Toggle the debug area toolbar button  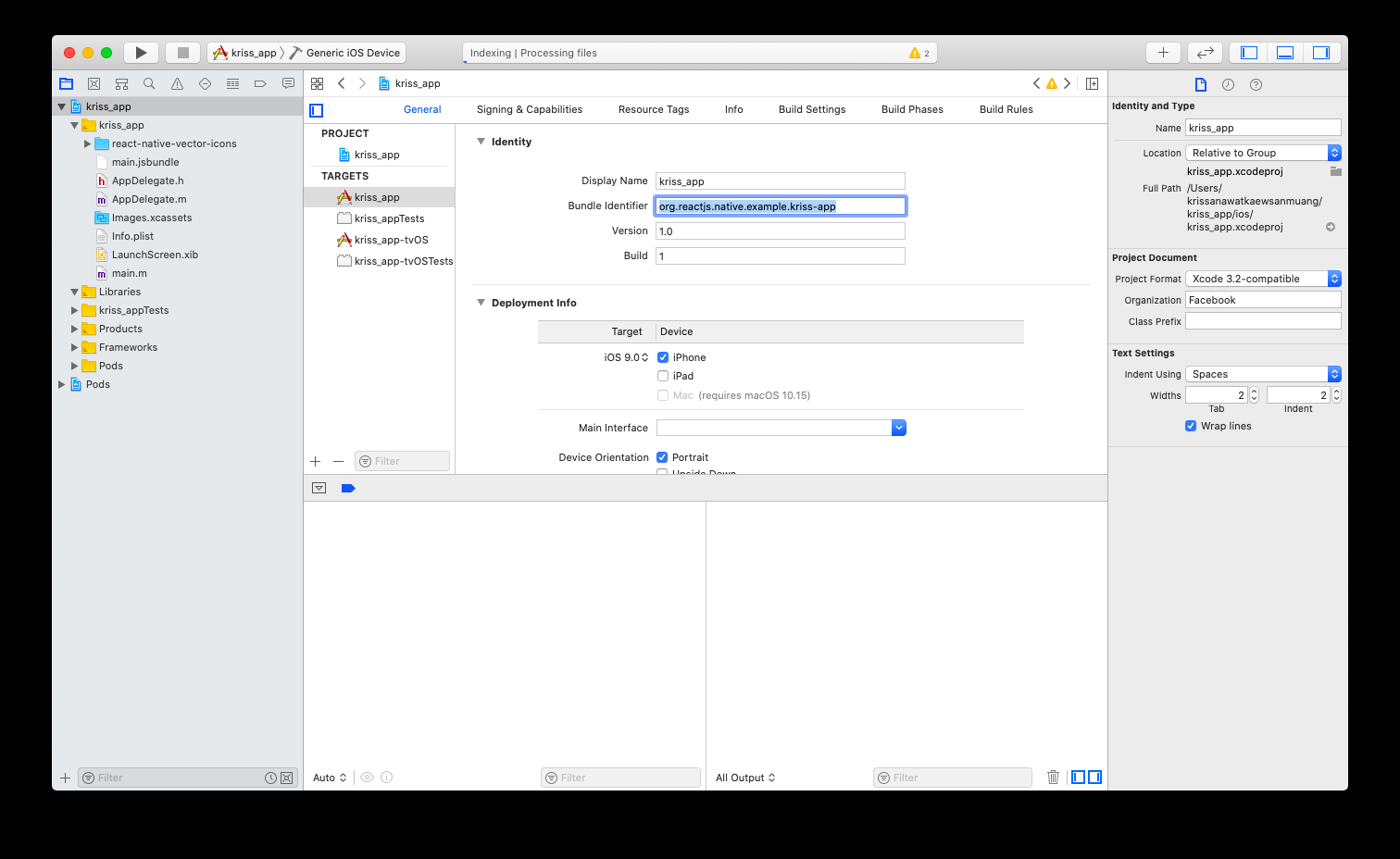1285,53
